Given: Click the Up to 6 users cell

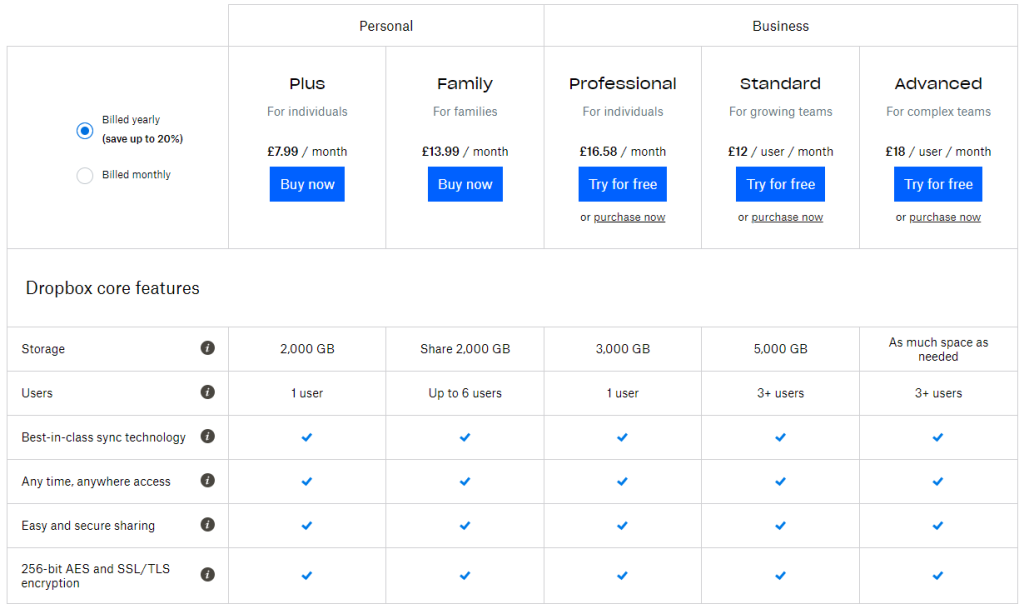Looking at the screenshot, I should tap(465, 393).
